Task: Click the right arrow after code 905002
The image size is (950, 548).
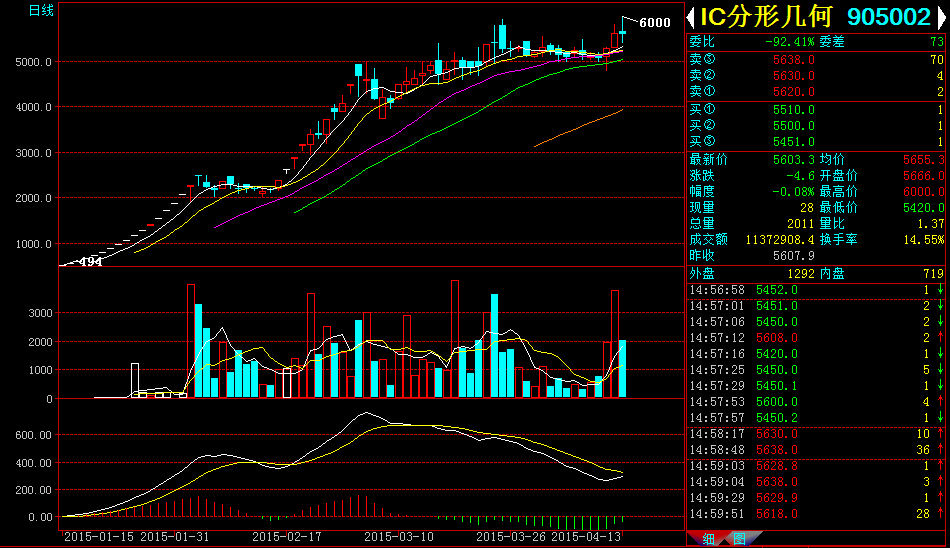Action: tap(941, 17)
